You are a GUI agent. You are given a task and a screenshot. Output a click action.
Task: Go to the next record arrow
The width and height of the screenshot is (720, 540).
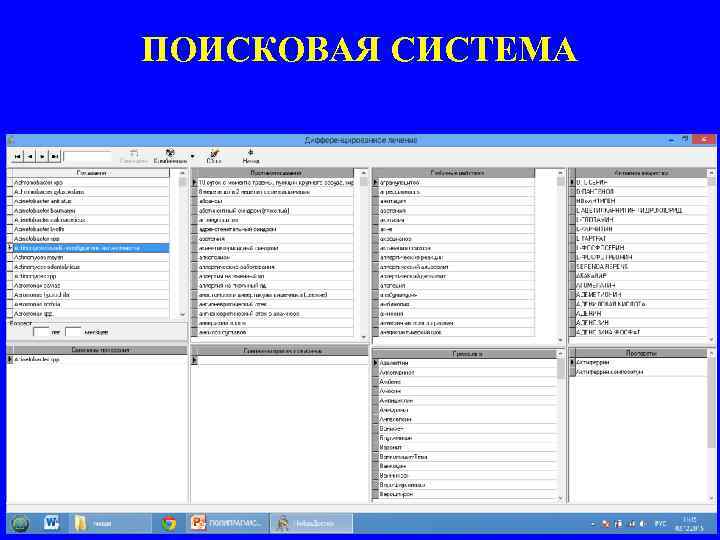[42, 157]
